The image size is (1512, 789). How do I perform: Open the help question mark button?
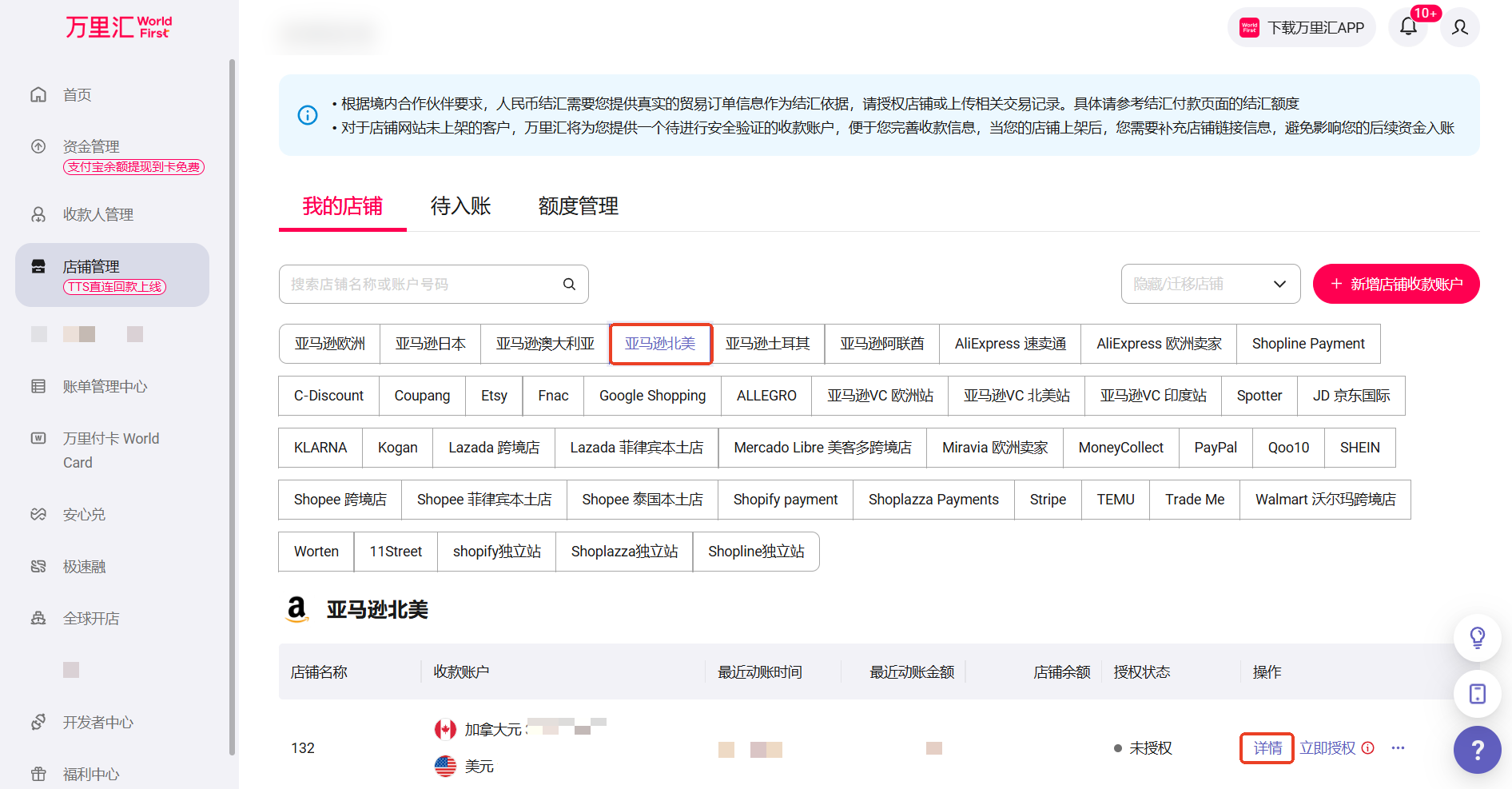pyautogui.click(x=1477, y=750)
